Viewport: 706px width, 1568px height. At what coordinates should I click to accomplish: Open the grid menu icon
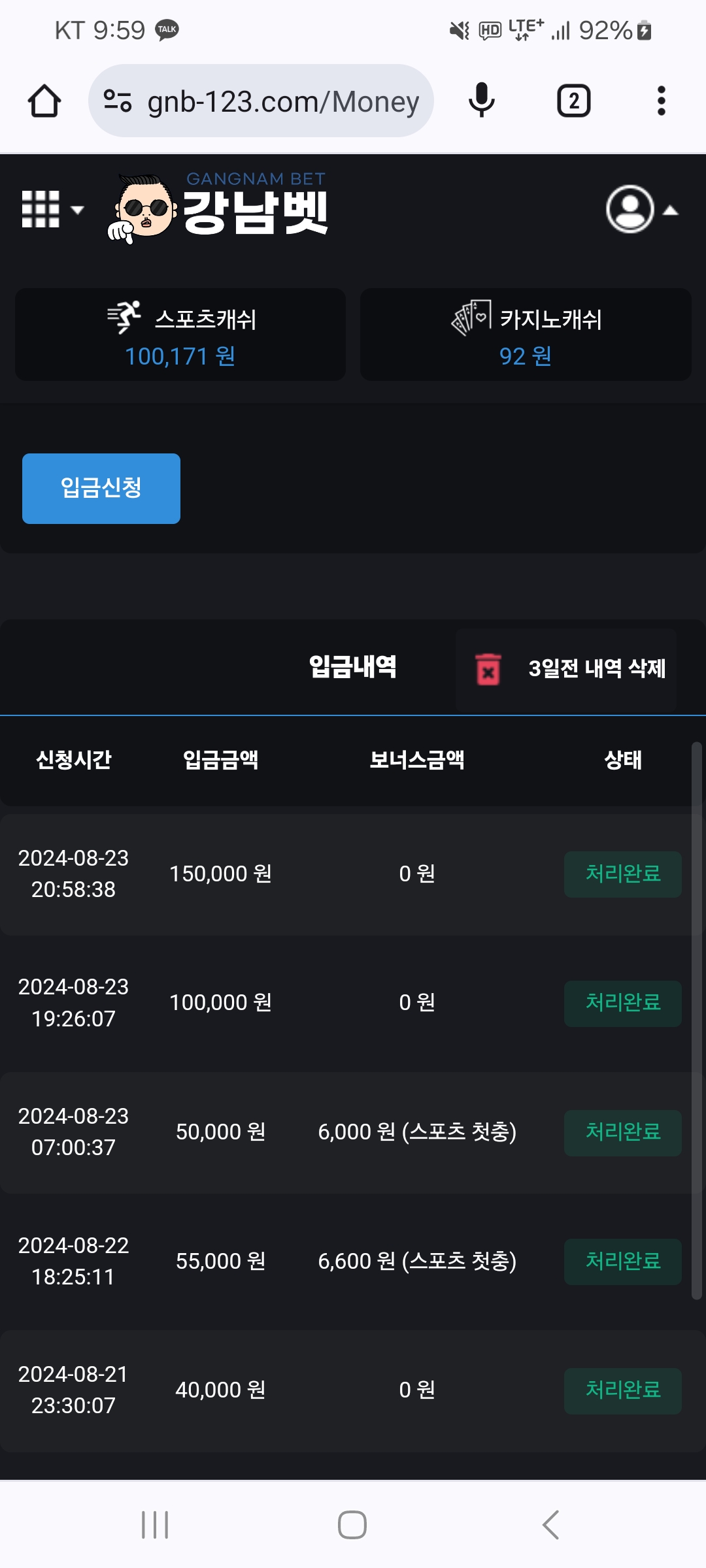(41, 210)
